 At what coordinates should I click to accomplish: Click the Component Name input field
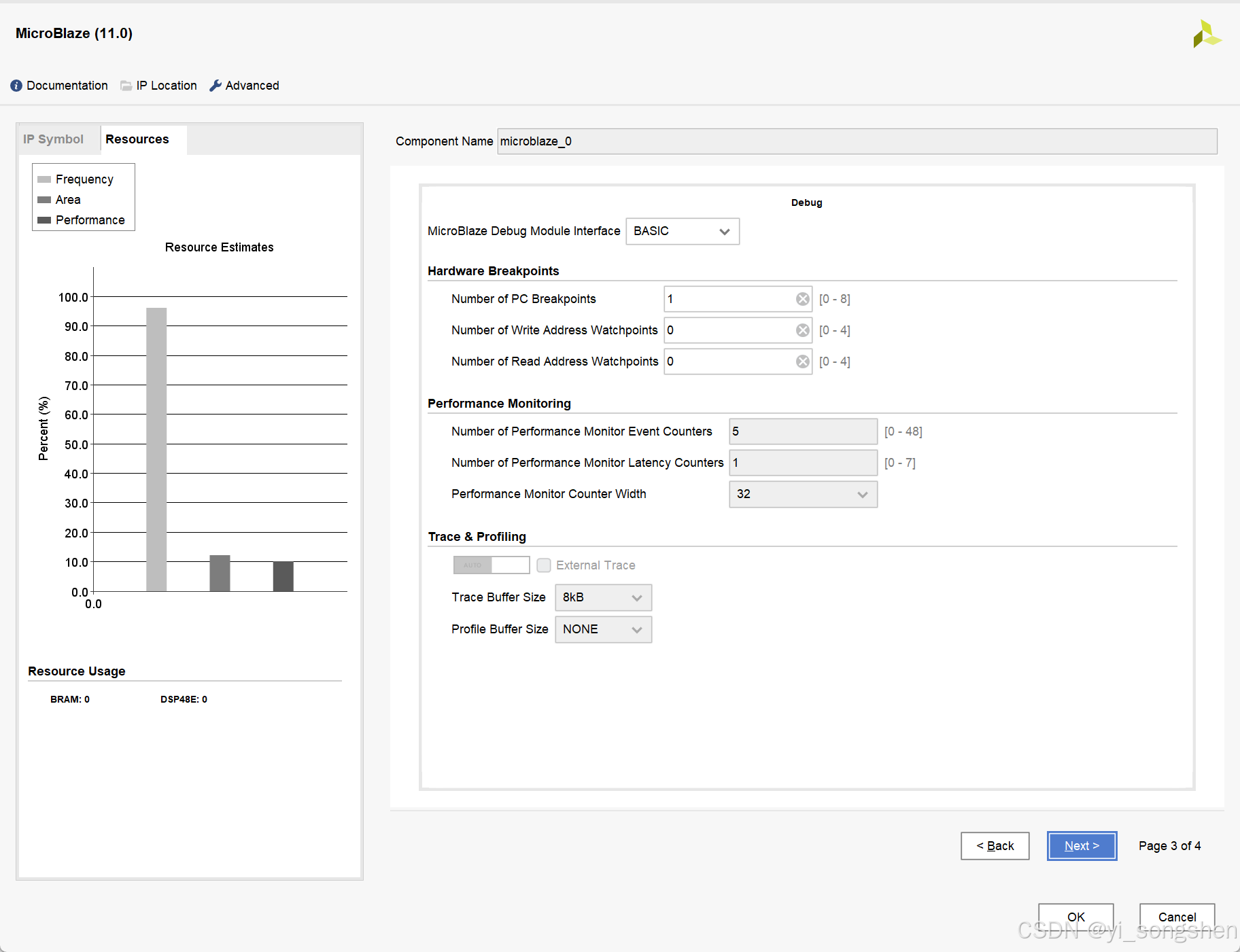pyautogui.click(x=857, y=141)
